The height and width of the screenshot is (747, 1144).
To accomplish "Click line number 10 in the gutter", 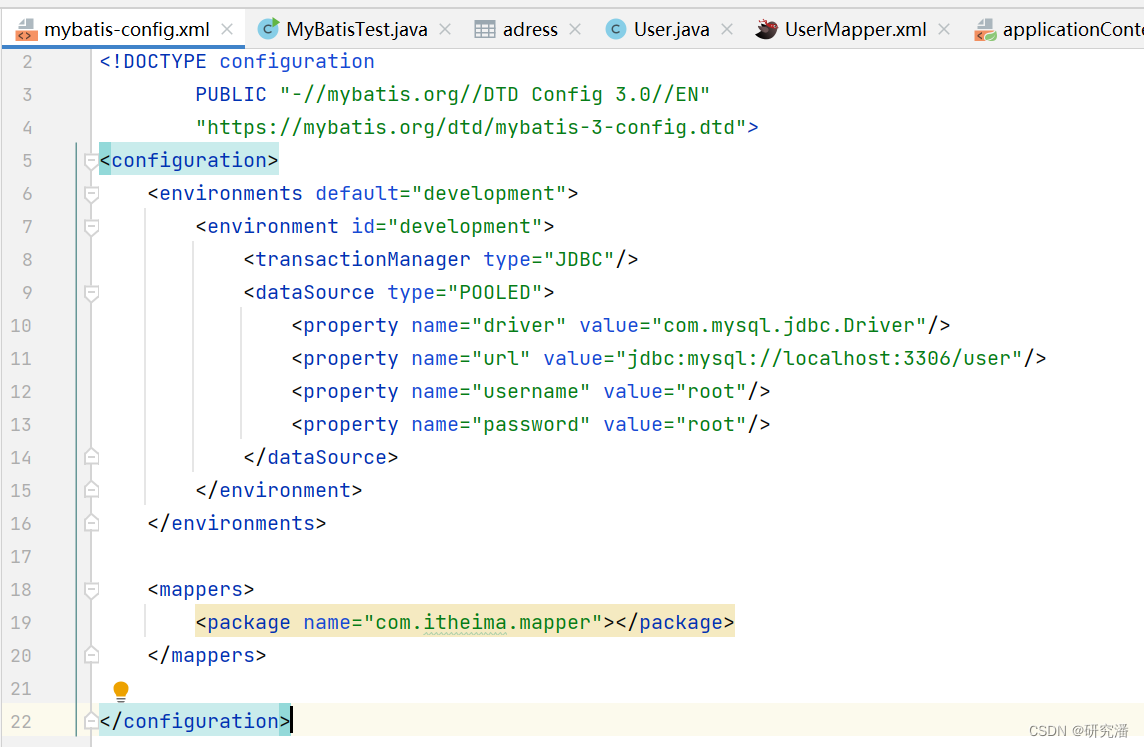I will (21, 325).
